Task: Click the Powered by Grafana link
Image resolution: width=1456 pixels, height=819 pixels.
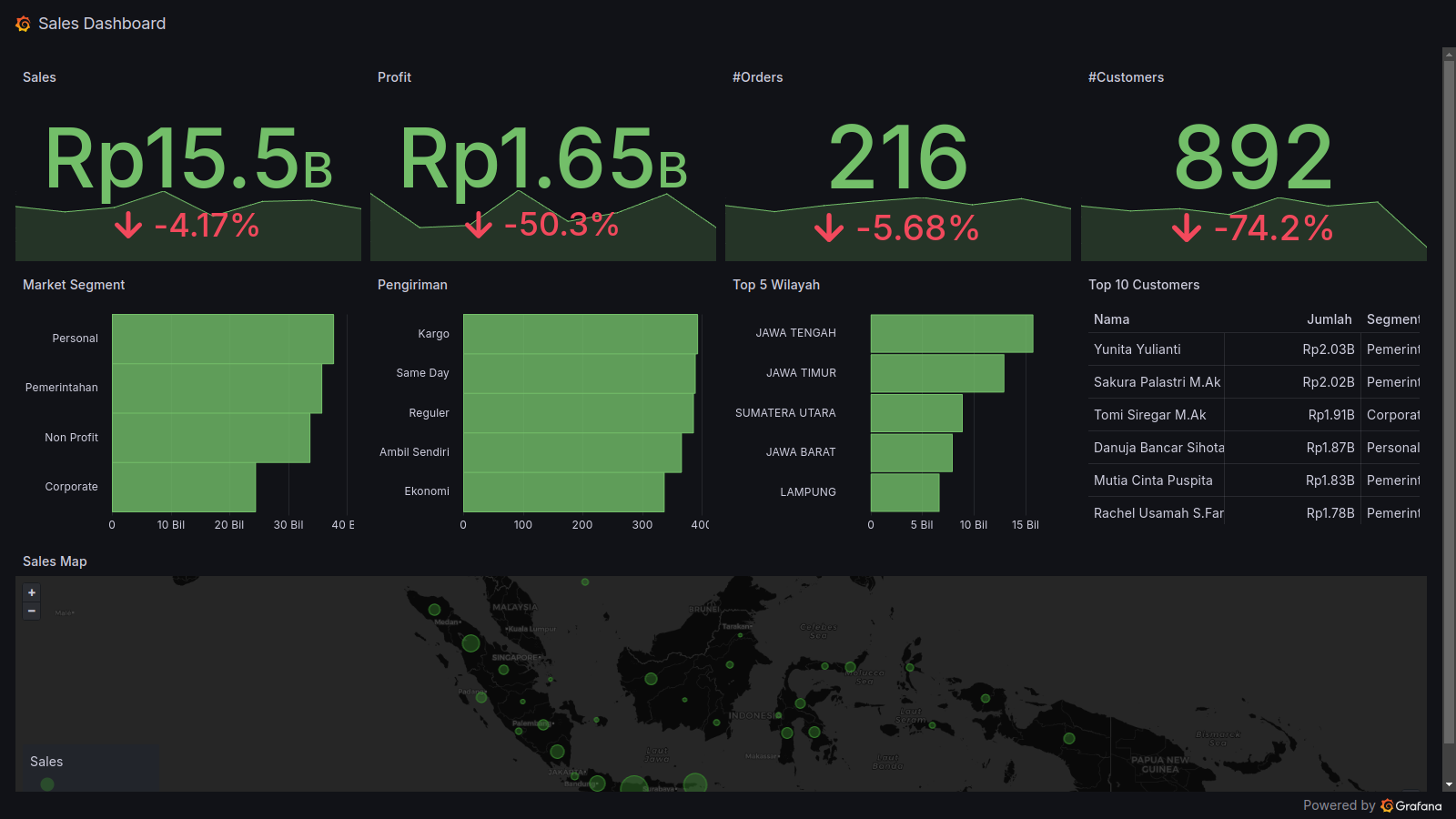Action: pos(1371,805)
